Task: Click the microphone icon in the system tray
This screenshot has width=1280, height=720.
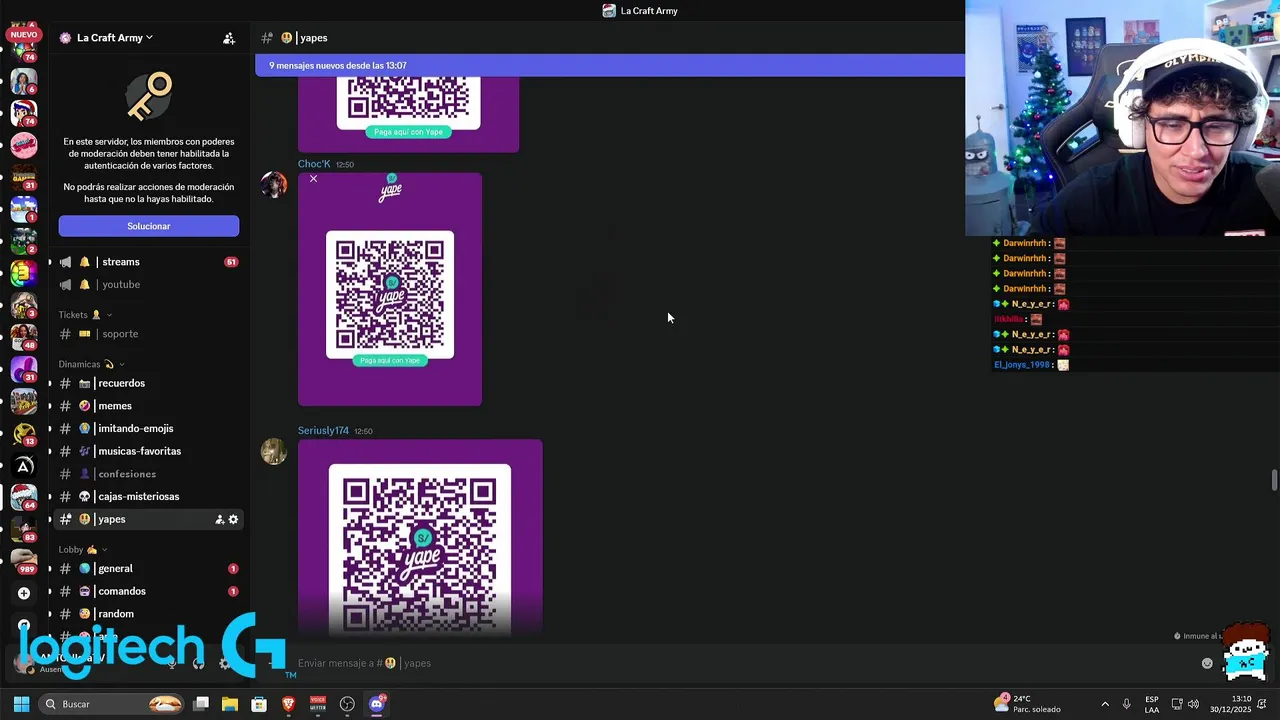Action: [x=1126, y=704]
